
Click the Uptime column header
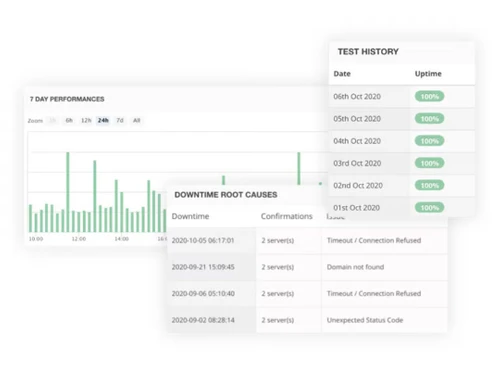[428, 74]
